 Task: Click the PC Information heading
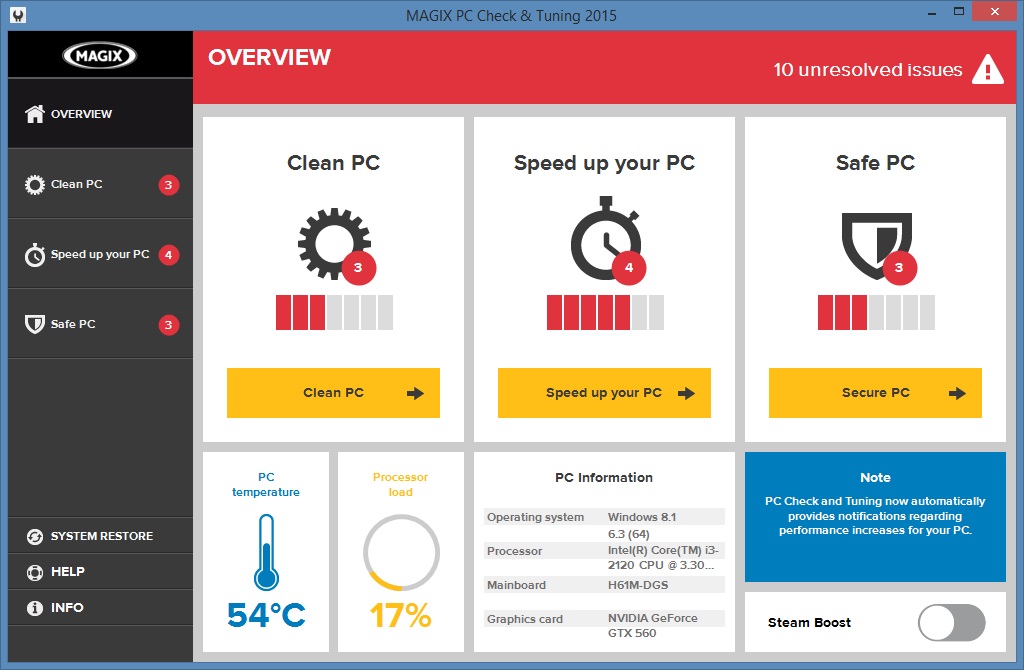click(604, 477)
